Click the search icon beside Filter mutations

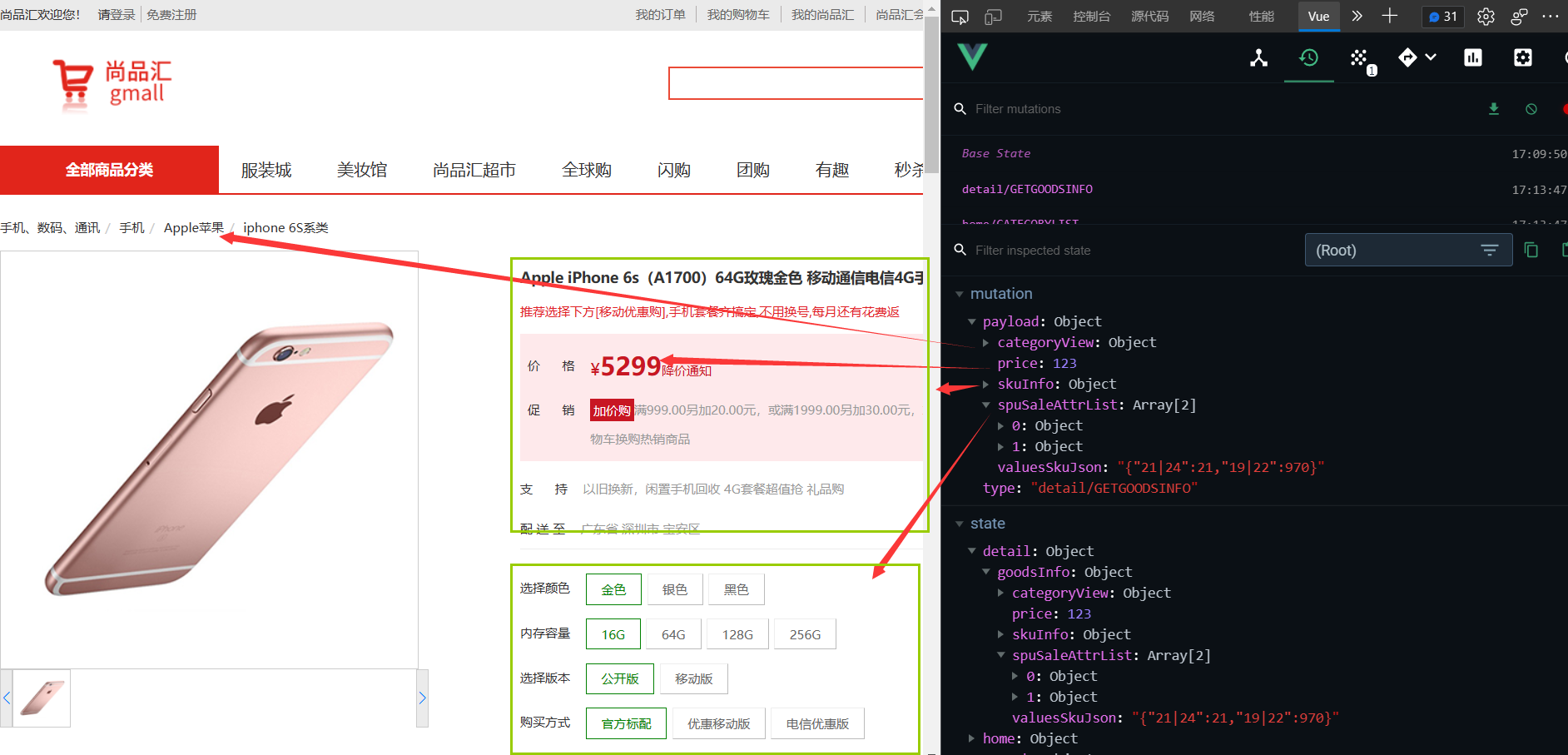(x=960, y=109)
